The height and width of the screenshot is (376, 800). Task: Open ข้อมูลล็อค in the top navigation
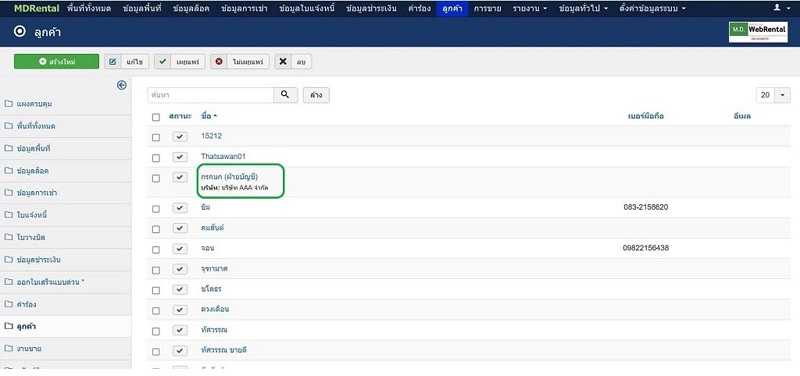pos(191,8)
